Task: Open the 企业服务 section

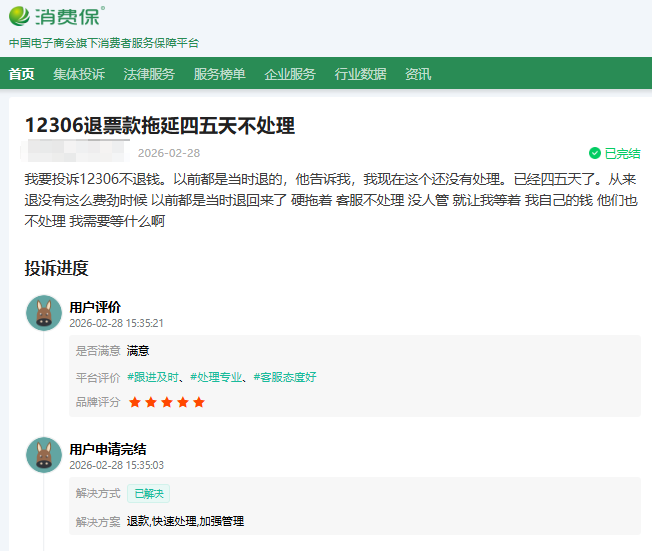Action: click(290, 74)
